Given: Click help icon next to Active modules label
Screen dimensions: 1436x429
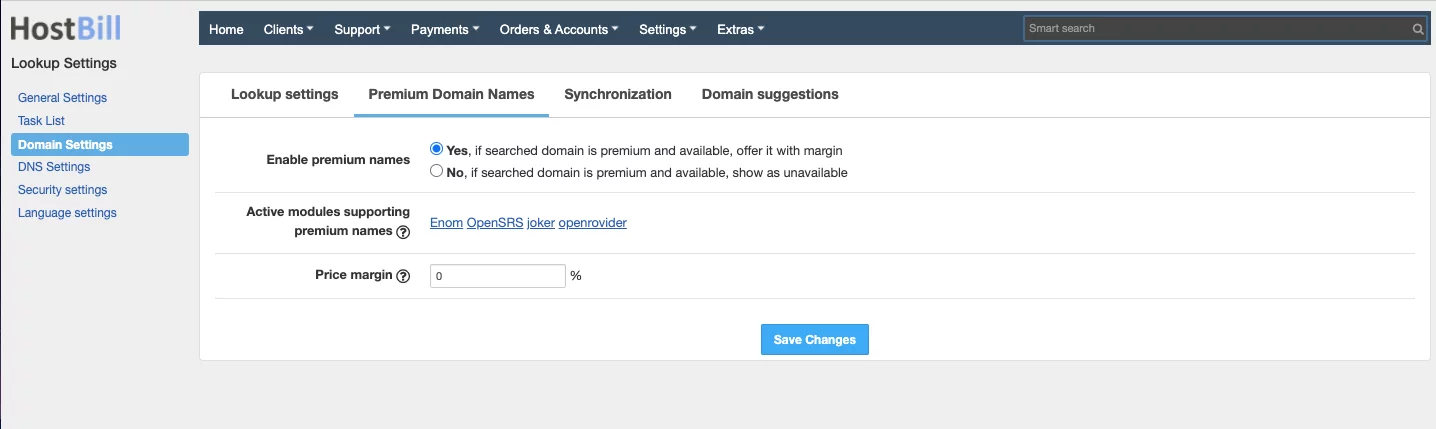Looking at the screenshot, I should tap(403, 232).
